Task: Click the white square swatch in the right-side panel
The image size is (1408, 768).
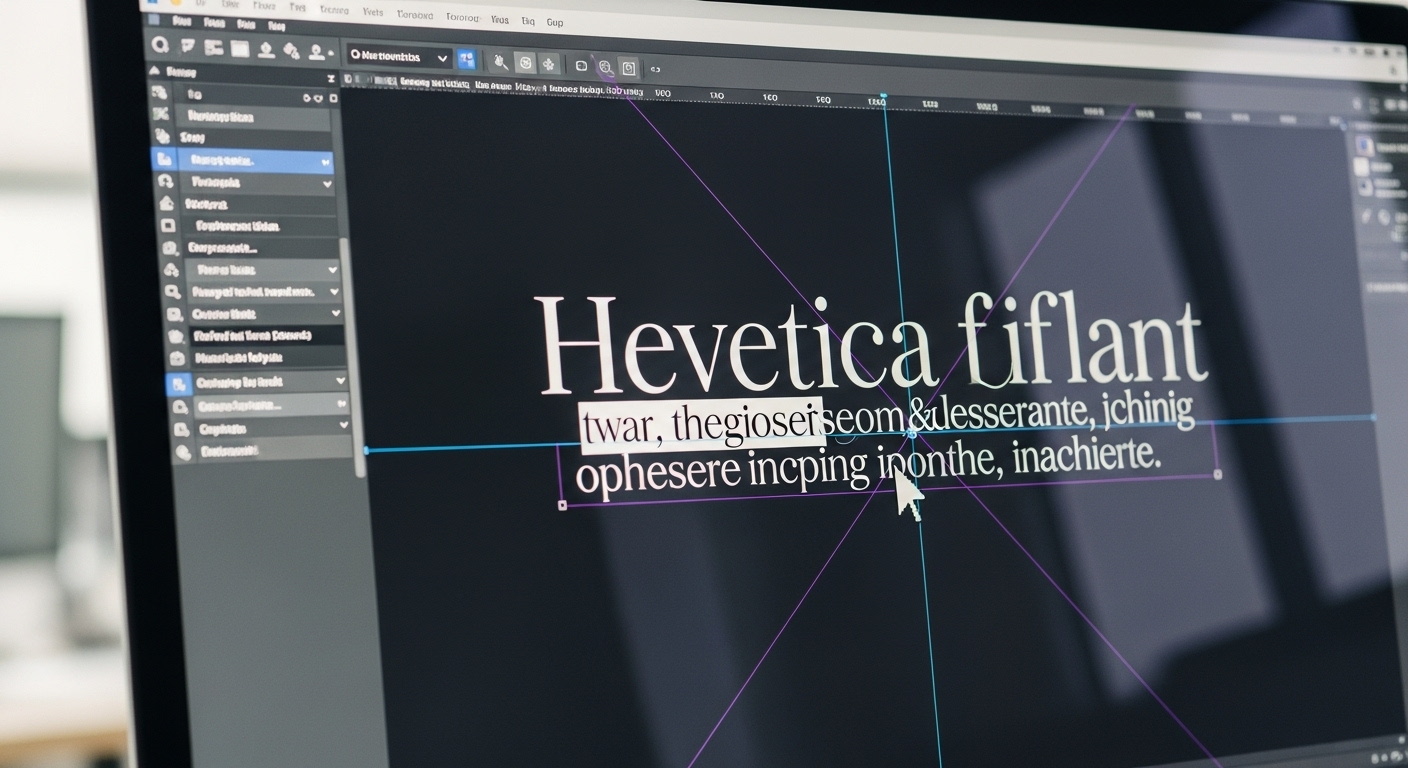Action: [1361, 166]
